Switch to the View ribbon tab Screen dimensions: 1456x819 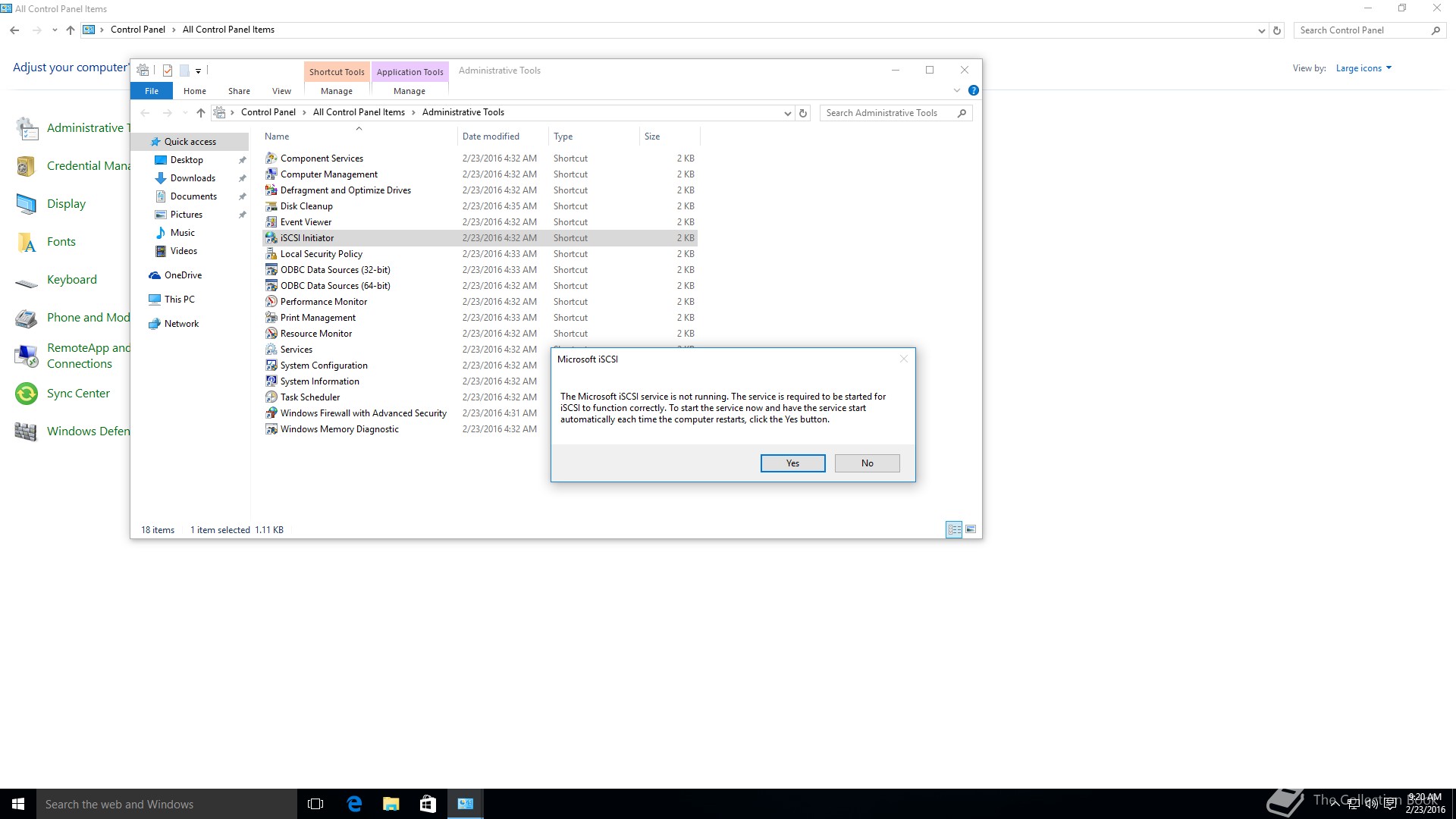[281, 91]
